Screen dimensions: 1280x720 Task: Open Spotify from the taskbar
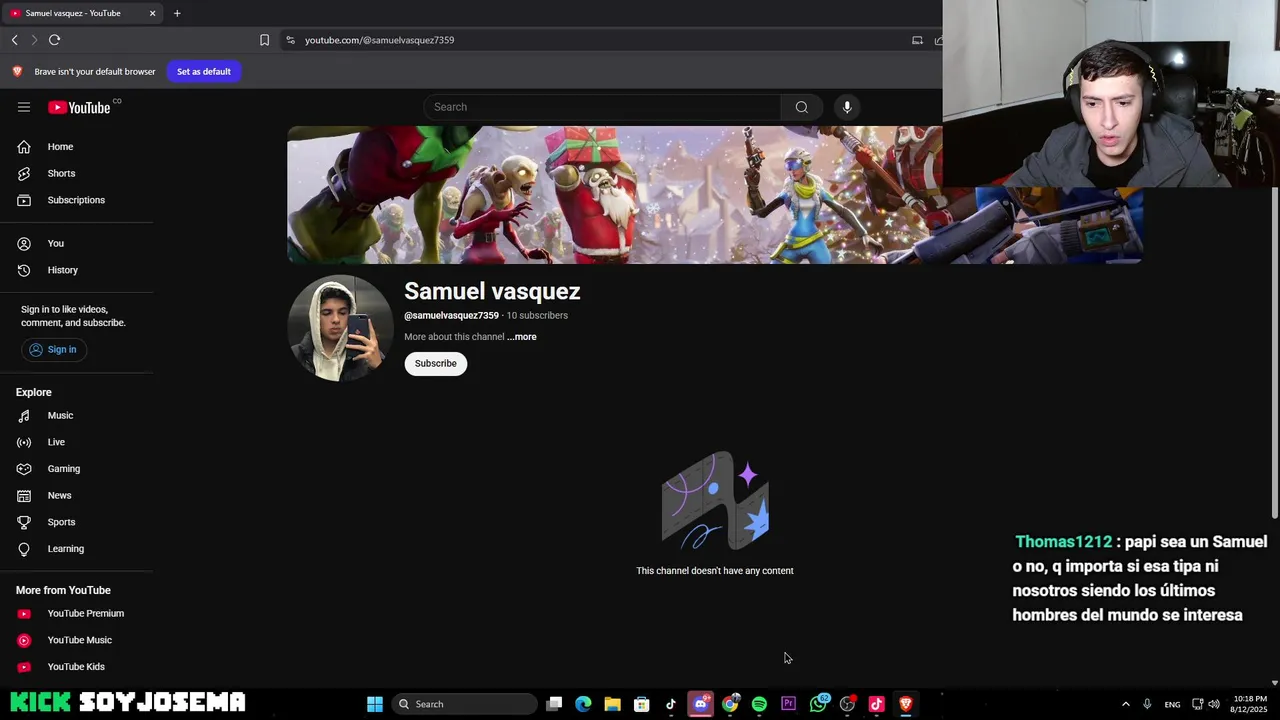click(759, 704)
